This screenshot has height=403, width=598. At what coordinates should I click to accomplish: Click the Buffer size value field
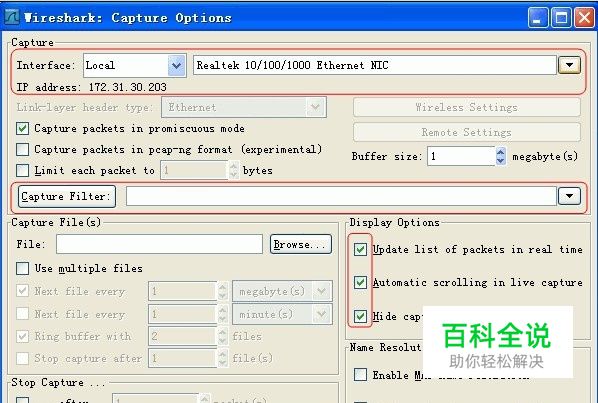[461, 156]
